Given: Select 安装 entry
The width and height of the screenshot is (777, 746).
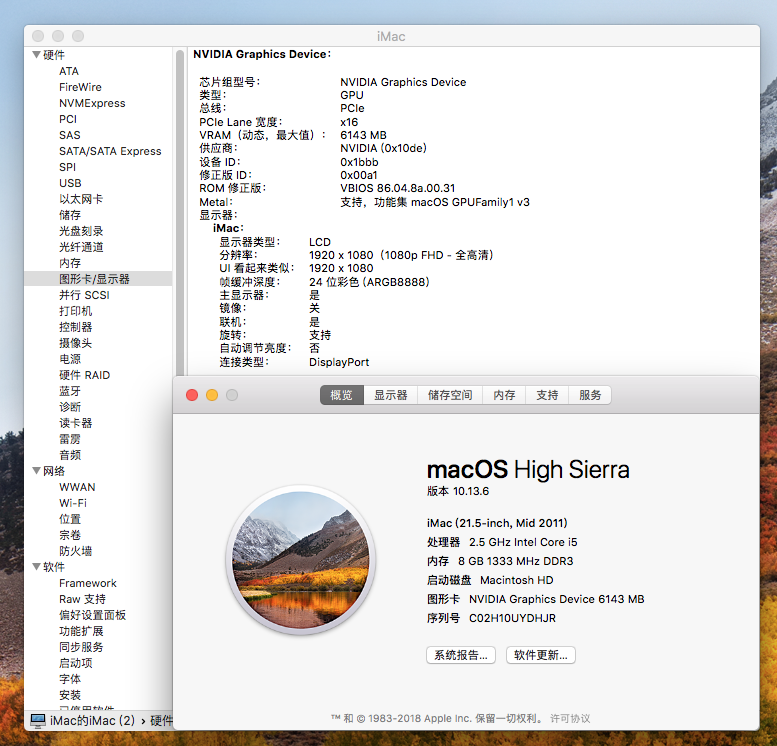Looking at the screenshot, I should pyautogui.click(x=70, y=695).
